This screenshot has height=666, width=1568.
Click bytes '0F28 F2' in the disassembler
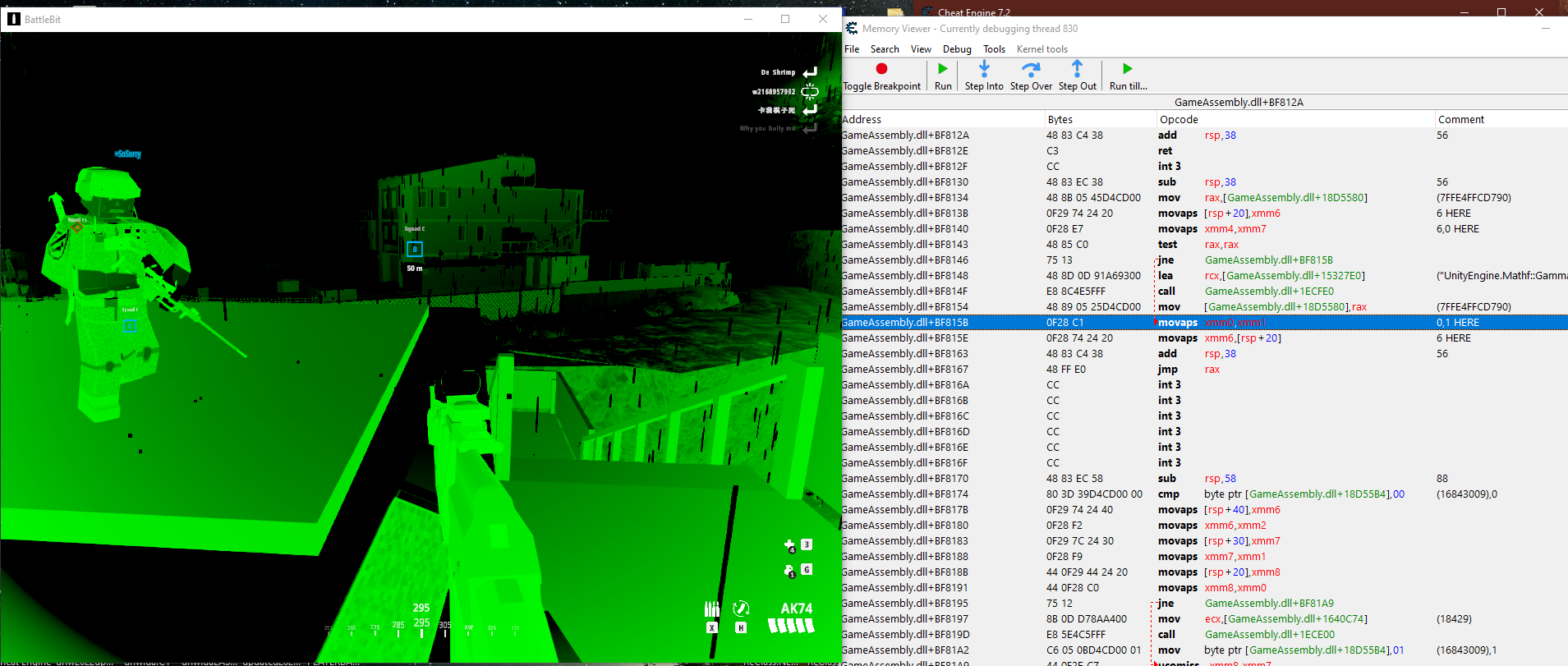[x=1064, y=526]
